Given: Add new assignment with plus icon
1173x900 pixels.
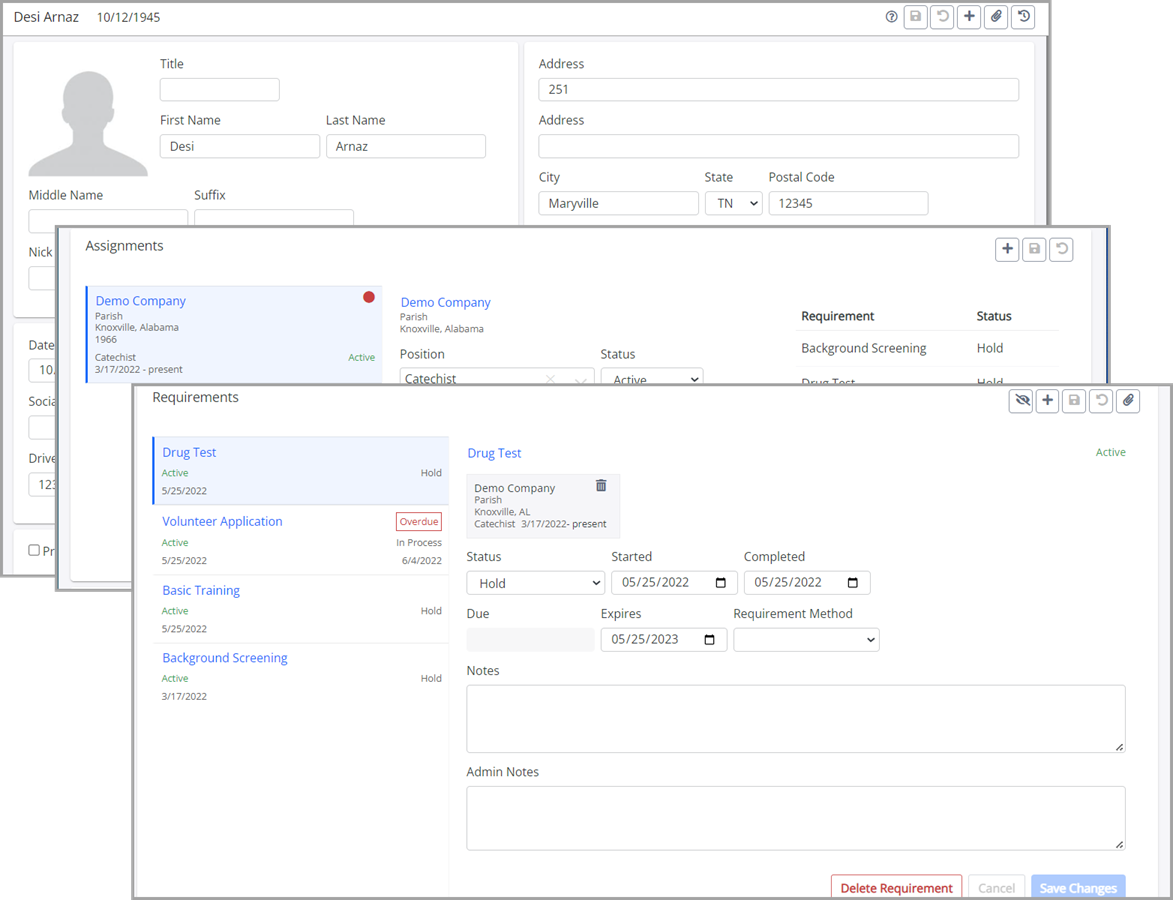Looking at the screenshot, I should [x=1008, y=249].
